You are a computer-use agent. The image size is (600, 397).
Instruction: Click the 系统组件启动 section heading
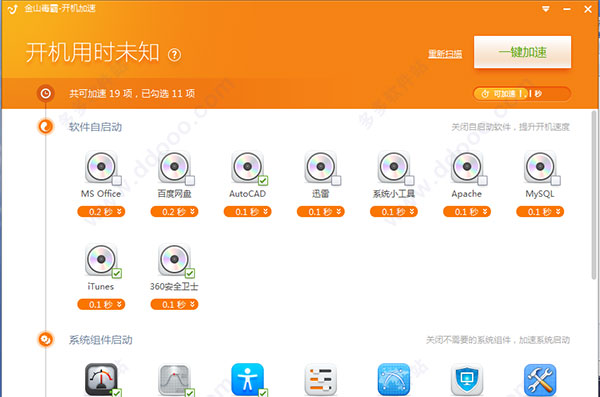coord(101,340)
